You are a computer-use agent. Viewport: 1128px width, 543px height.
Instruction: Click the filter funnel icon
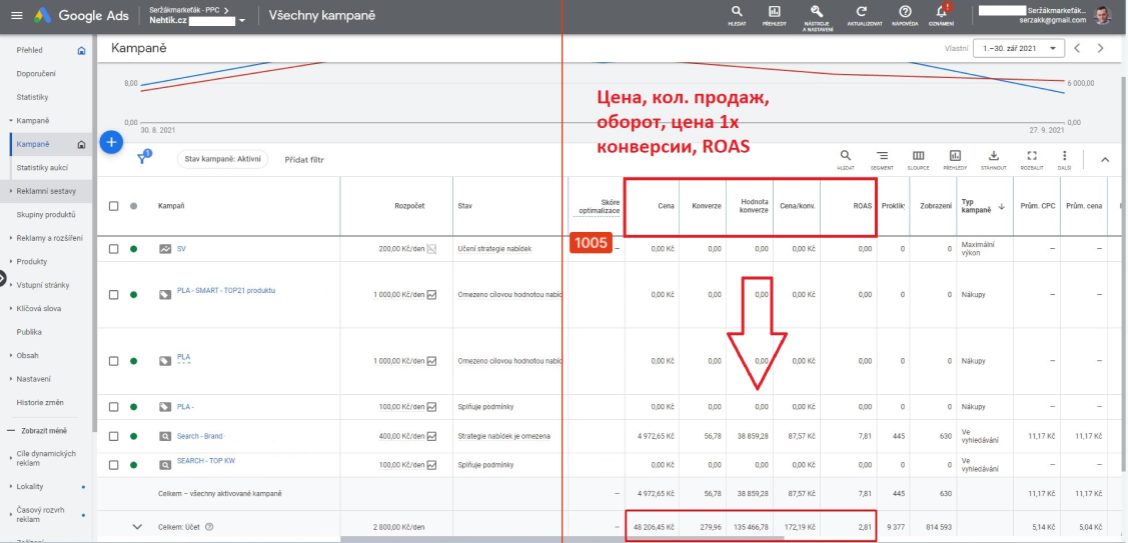point(142,159)
